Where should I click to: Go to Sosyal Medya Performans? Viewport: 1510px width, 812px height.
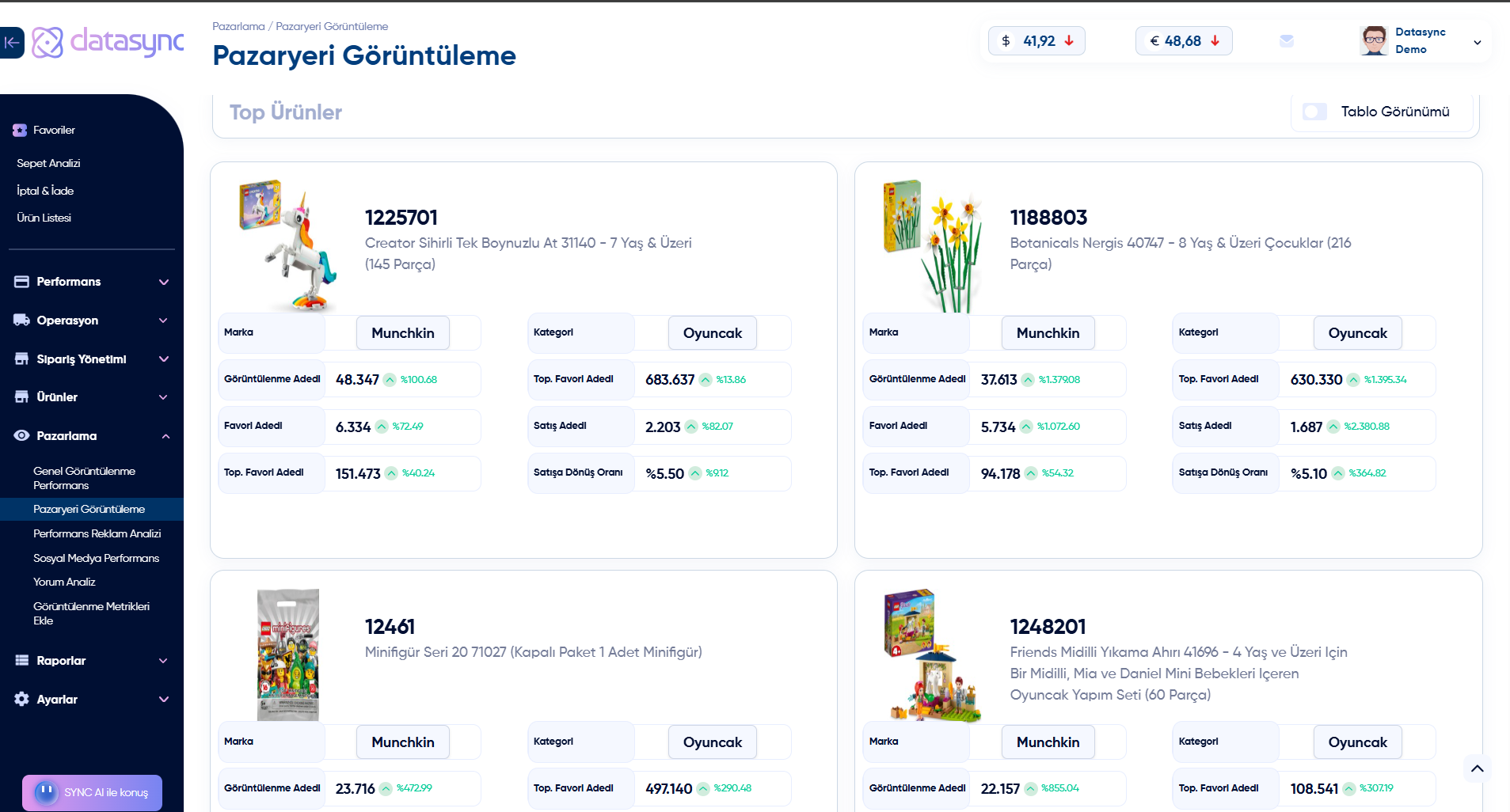coord(96,559)
